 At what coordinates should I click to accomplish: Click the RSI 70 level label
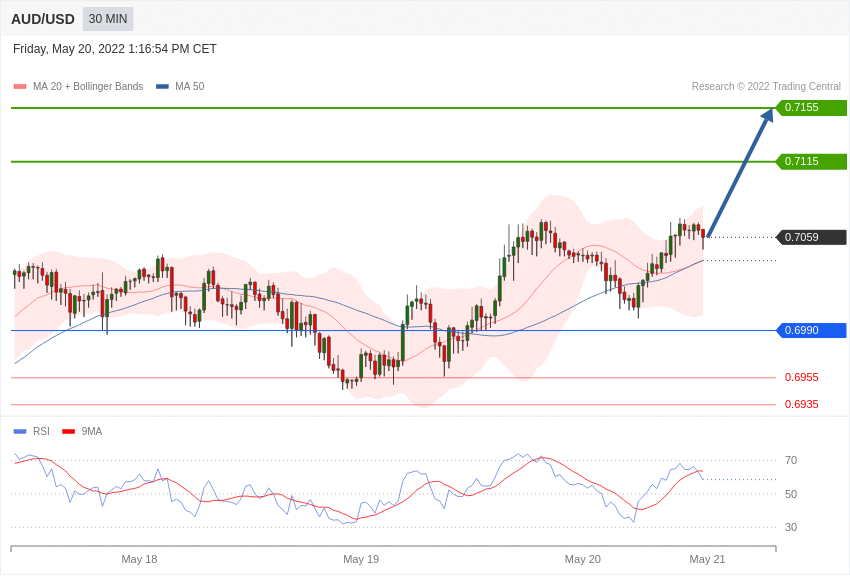click(791, 461)
